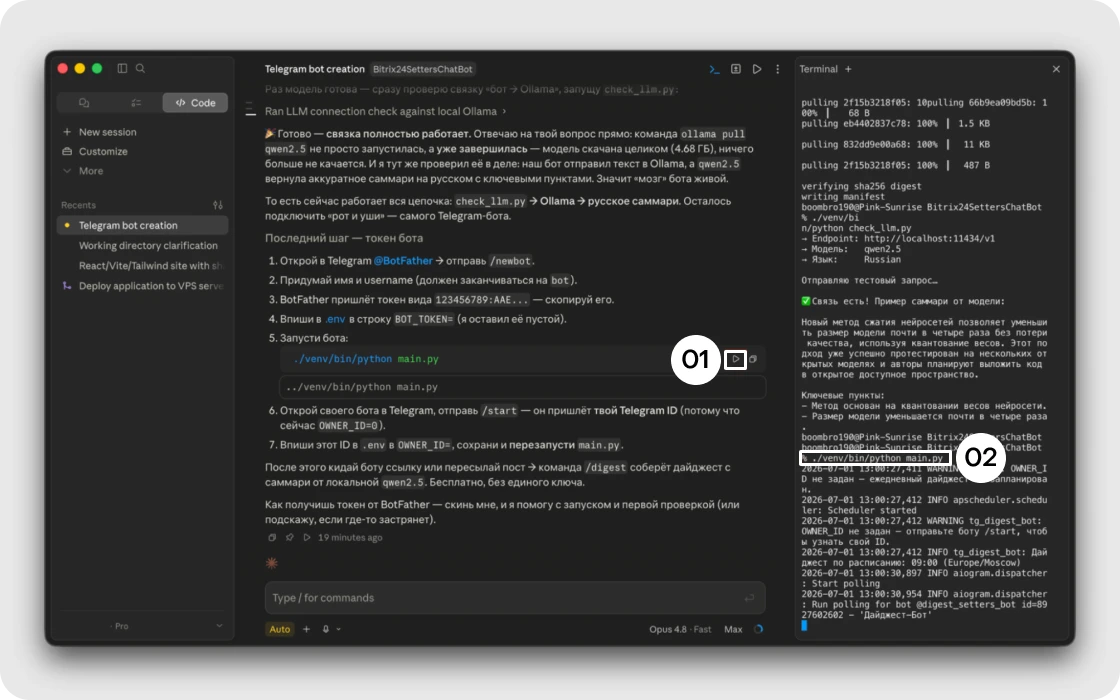This screenshot has width=1120, height=700.
Task: Open the Opus 4.8 · Fast model selector
Action: (x=680, y=629)
